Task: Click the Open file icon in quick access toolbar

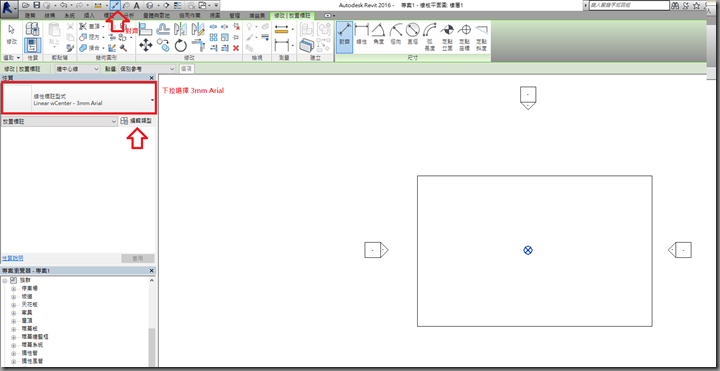Action: coord(26,6)
